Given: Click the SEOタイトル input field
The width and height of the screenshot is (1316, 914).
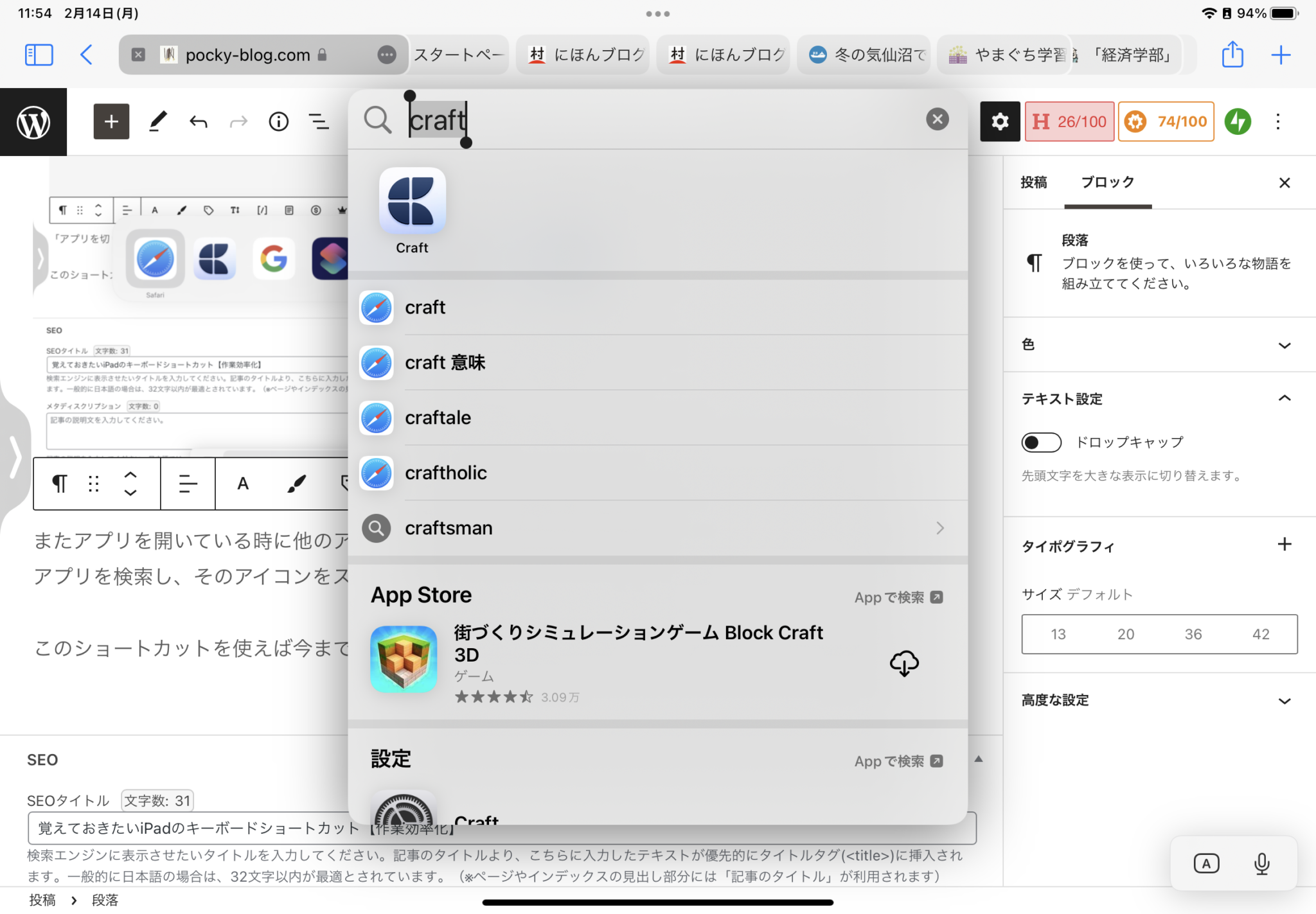Looking at the screenshot, I should pos(502,828).
